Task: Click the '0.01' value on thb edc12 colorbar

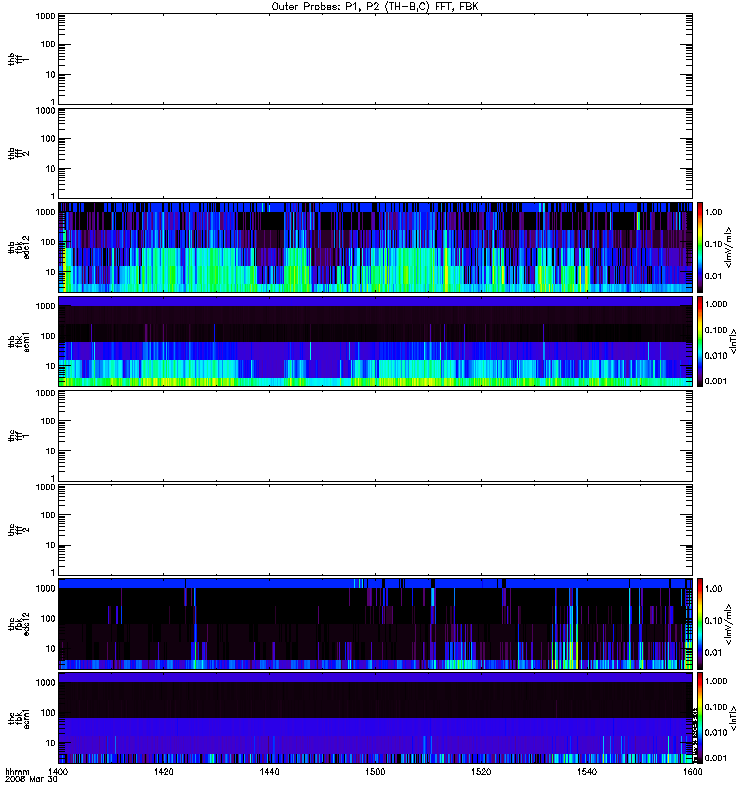Action: coord(714,276)
